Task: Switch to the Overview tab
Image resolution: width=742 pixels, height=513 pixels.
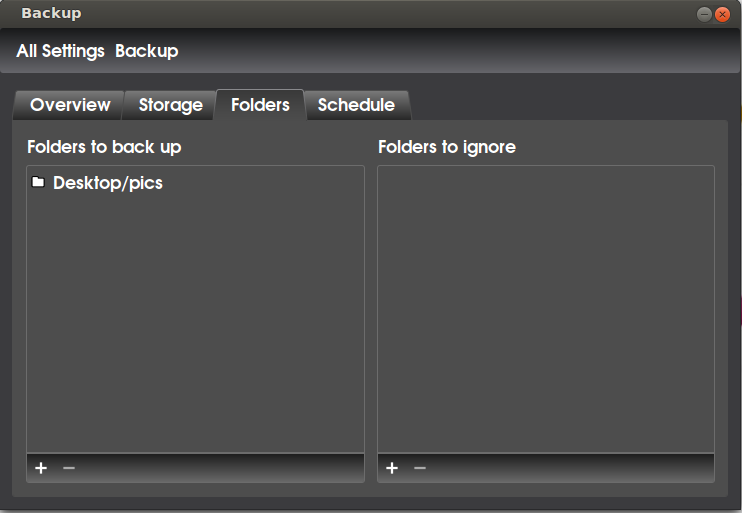Action: [x=70, y=105]
